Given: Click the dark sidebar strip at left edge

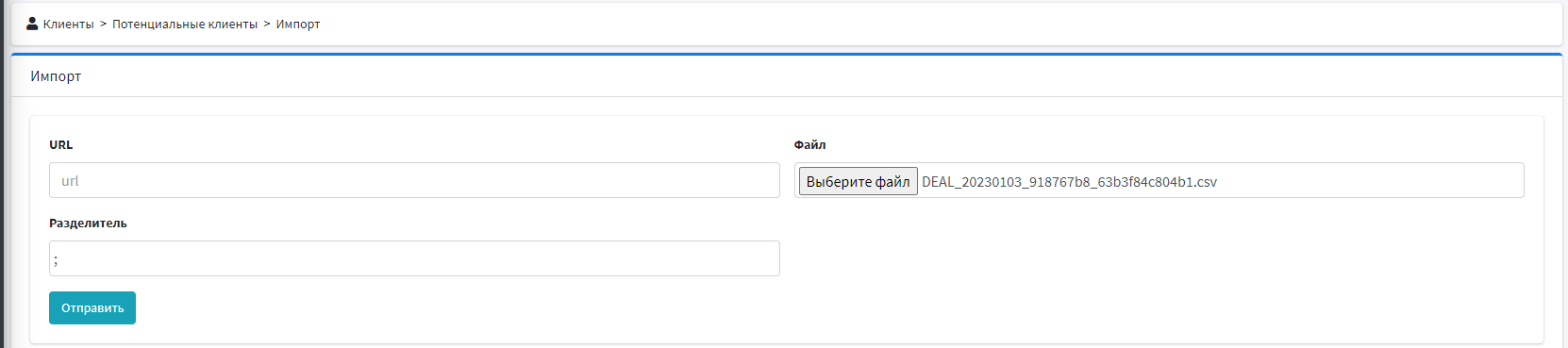Looking at the screenshot, I should click(2, 174).
